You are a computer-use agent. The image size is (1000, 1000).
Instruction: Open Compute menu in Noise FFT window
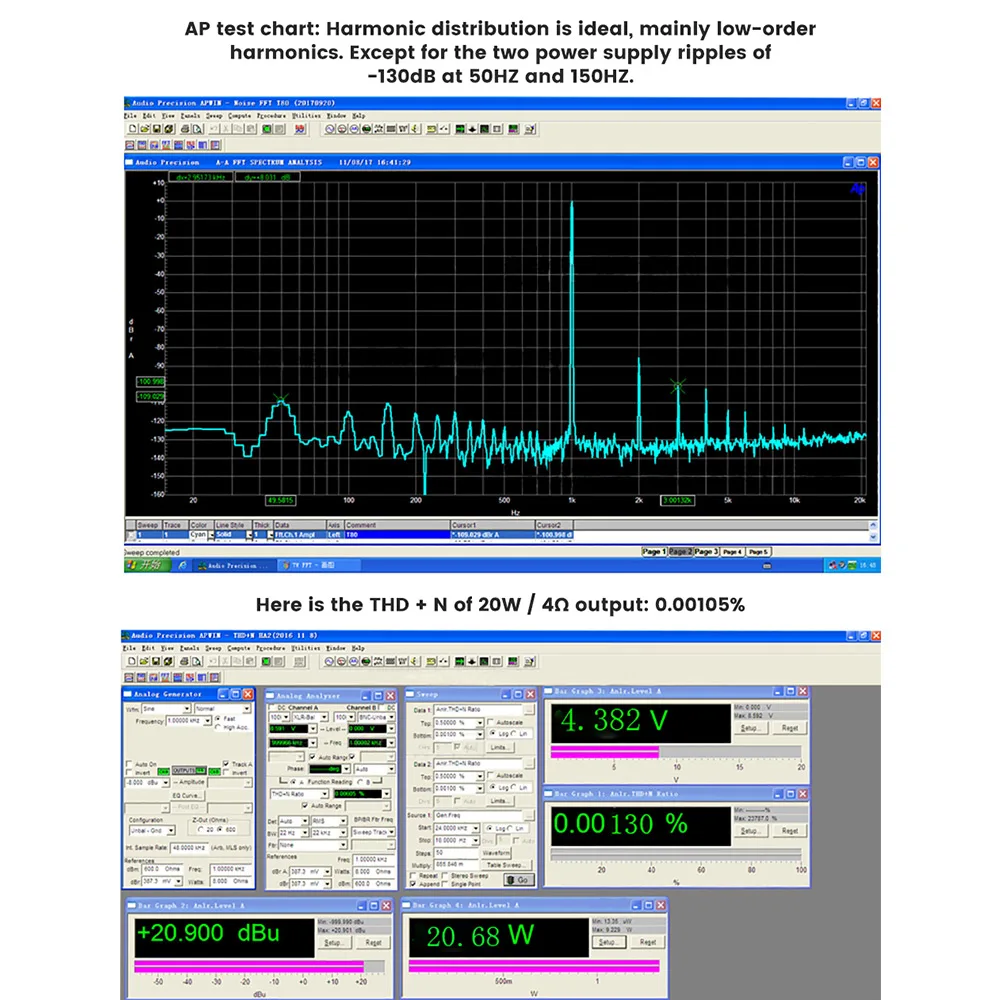239,116
